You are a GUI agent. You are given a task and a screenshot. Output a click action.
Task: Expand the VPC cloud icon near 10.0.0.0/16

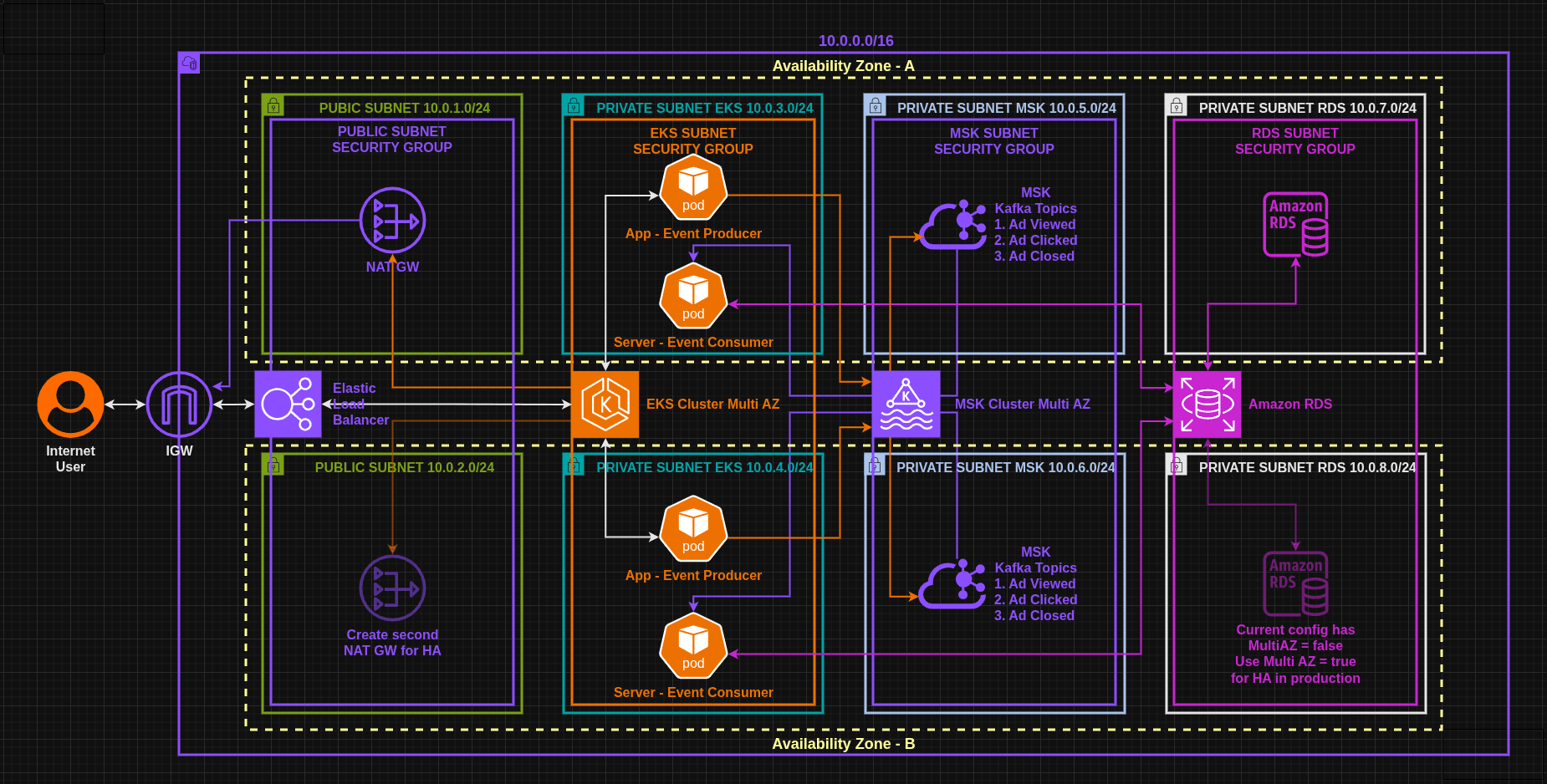[189, 63]
